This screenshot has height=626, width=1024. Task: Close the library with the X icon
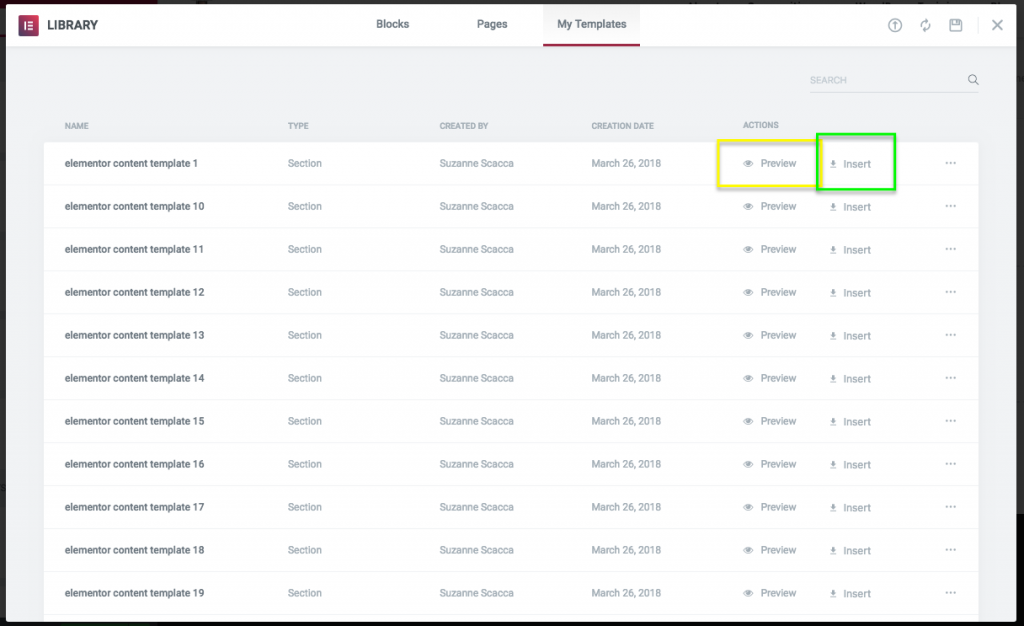[x=997, y=25]
